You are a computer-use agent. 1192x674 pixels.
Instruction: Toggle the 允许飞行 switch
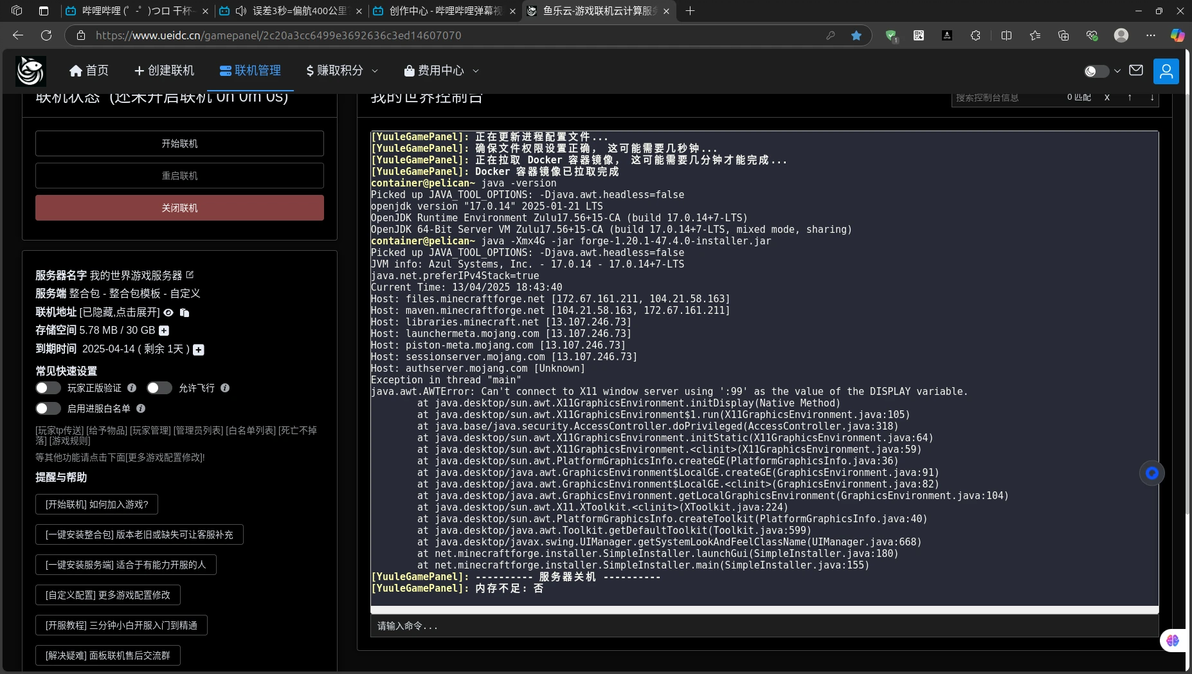point(159,388)
